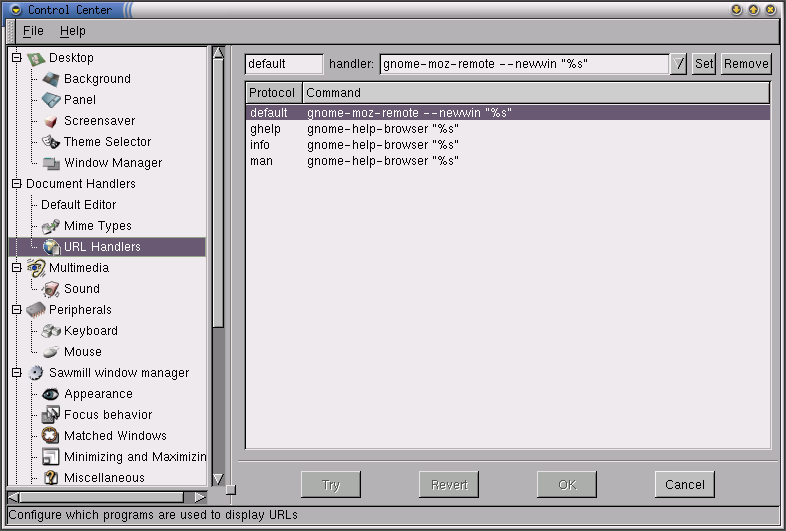This screenshot has width=786, height=531.
Task: Open the Keyboard settings icon
Action: click(x=51, y=331)
